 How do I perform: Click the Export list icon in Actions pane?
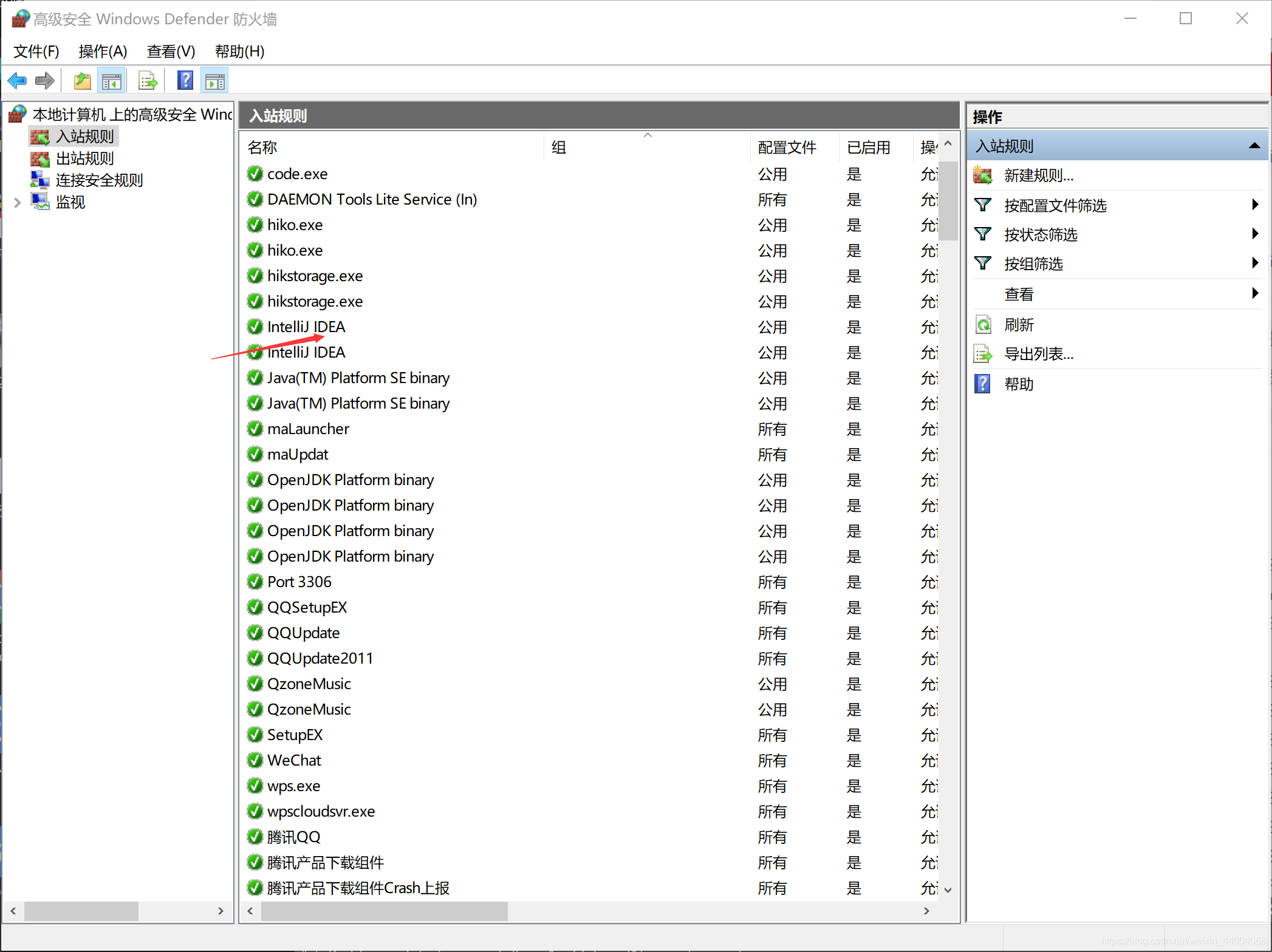983,354
